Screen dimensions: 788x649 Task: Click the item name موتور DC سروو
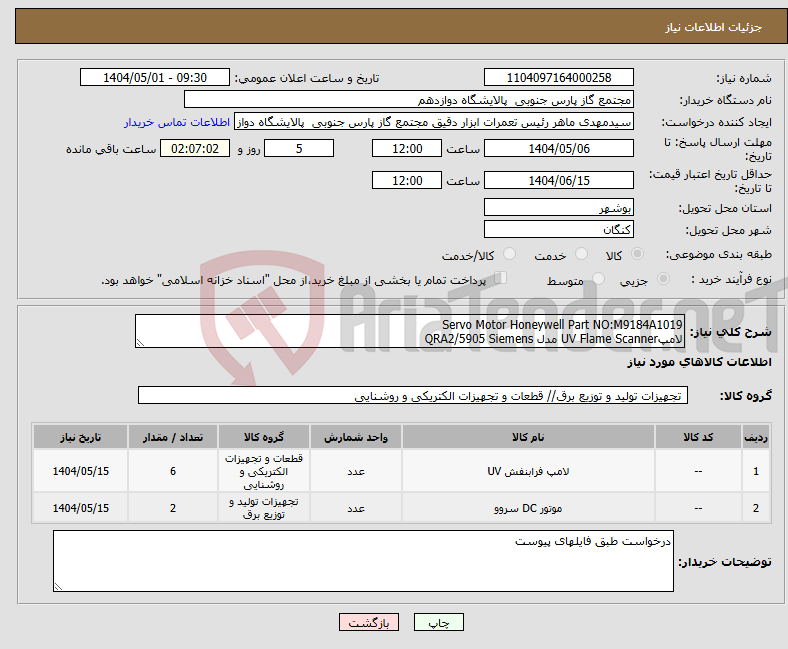528,508
